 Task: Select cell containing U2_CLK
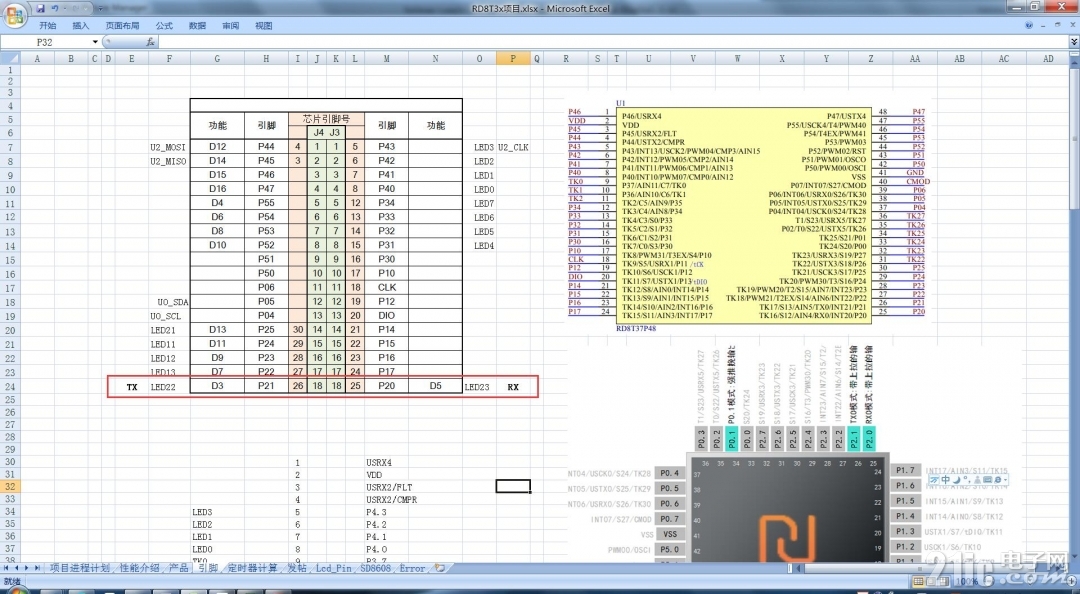tap(513, 147)
